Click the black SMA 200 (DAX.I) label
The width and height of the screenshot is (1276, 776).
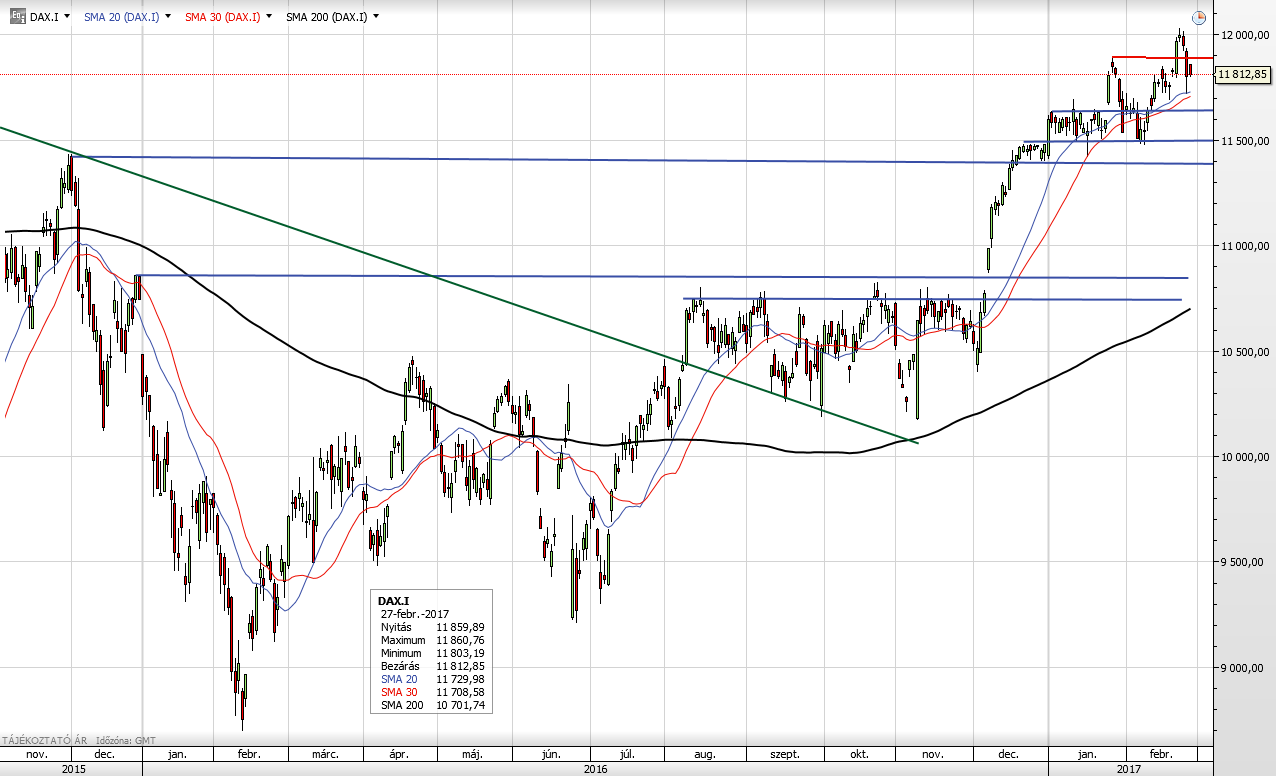coord(326,17)
